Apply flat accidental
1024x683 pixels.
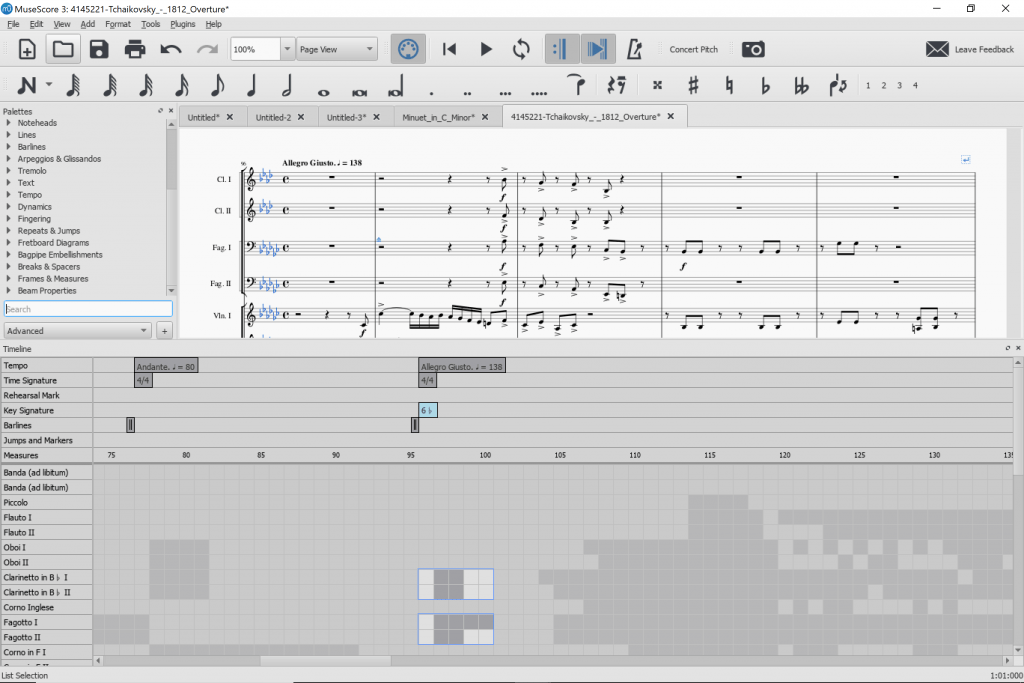pyautogui.click(x=765, y=86)
